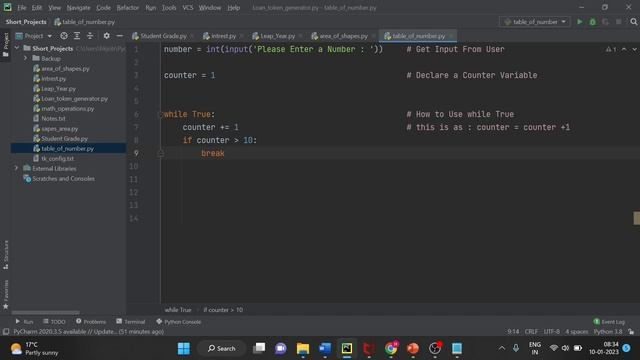Fold the while True block in gutter

(160, 114)
